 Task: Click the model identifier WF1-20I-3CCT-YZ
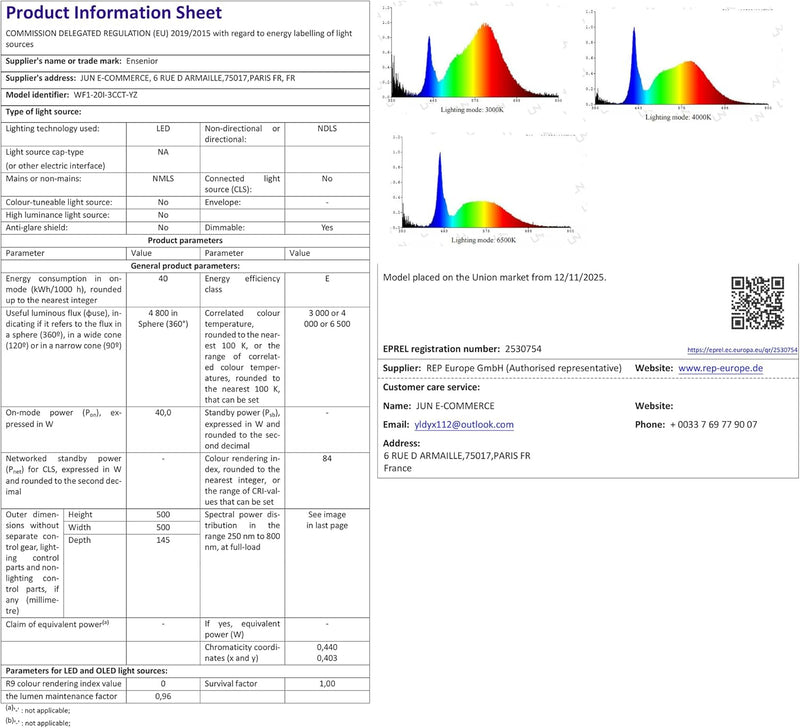coord(106,95)
